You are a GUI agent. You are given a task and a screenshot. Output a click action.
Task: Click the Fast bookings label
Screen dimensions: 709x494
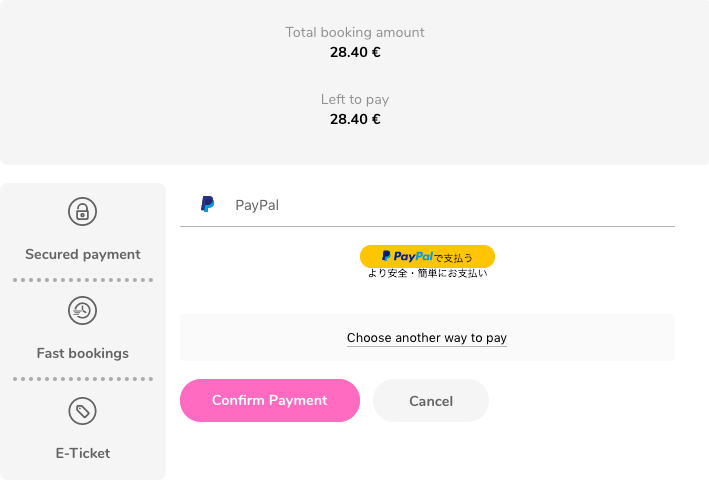(x=83, y=353)
